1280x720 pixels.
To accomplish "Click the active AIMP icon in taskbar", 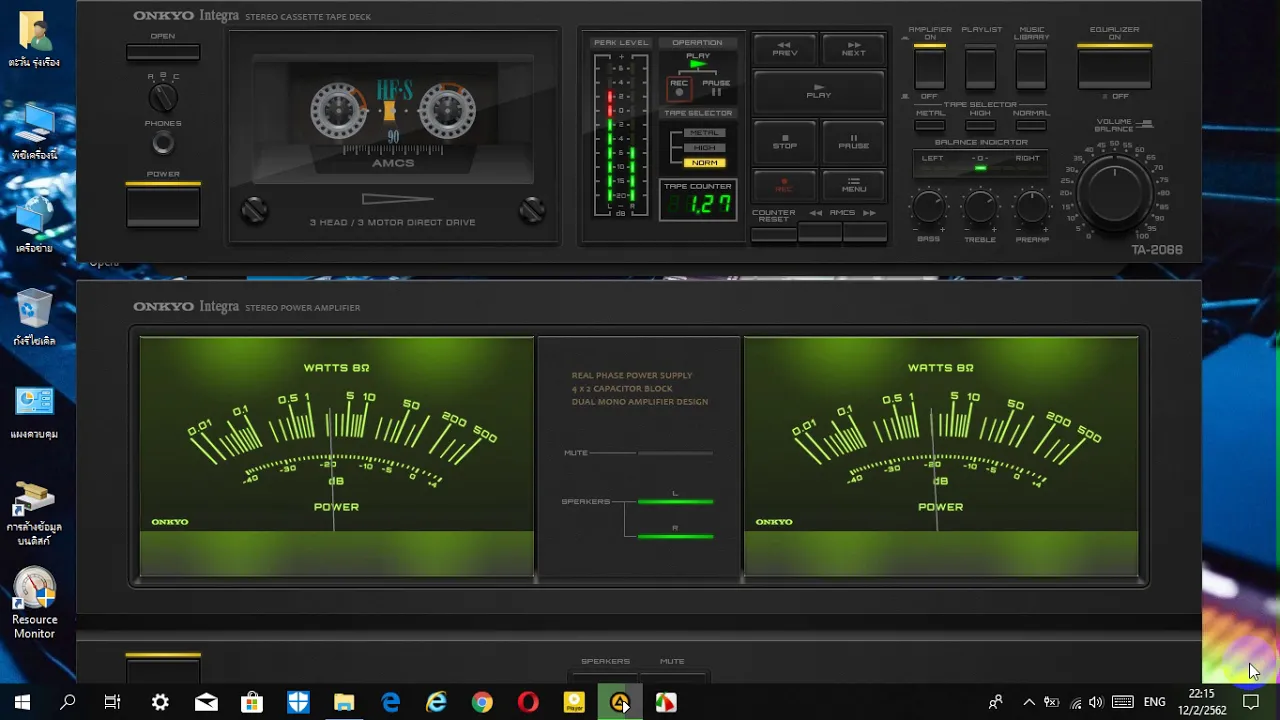I will pos(620,703).
